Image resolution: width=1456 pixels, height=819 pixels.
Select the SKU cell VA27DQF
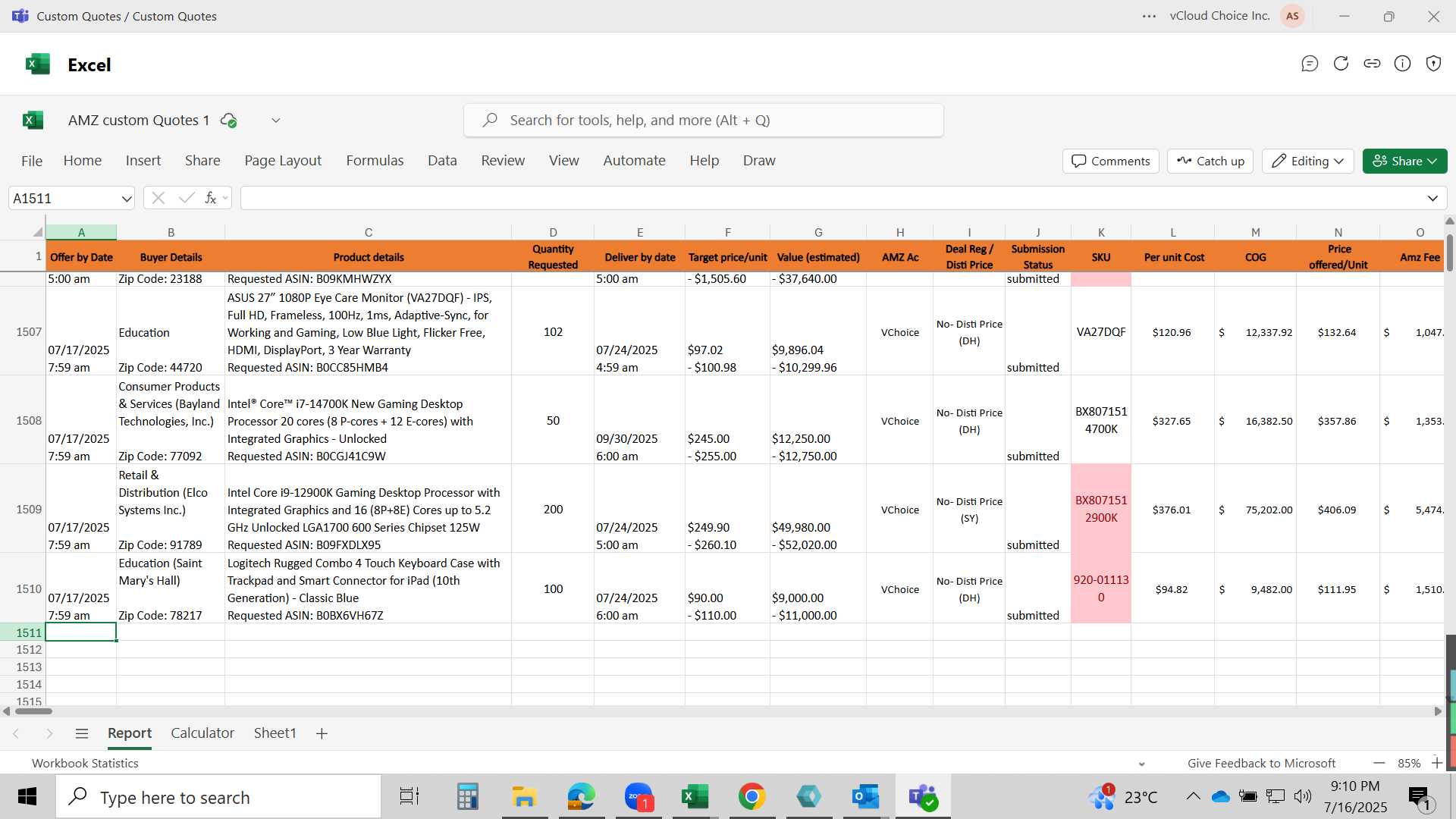(x=1101, y=332)
